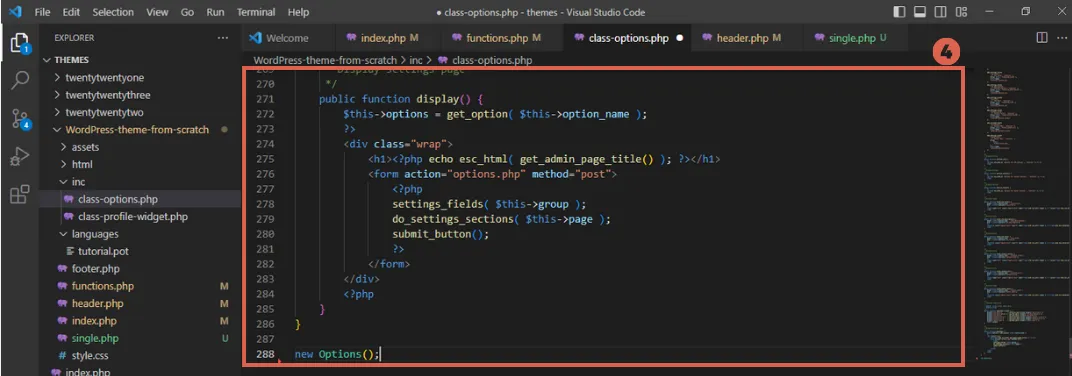Open the Run menu
1072x376 pixels.
[215, 12]
